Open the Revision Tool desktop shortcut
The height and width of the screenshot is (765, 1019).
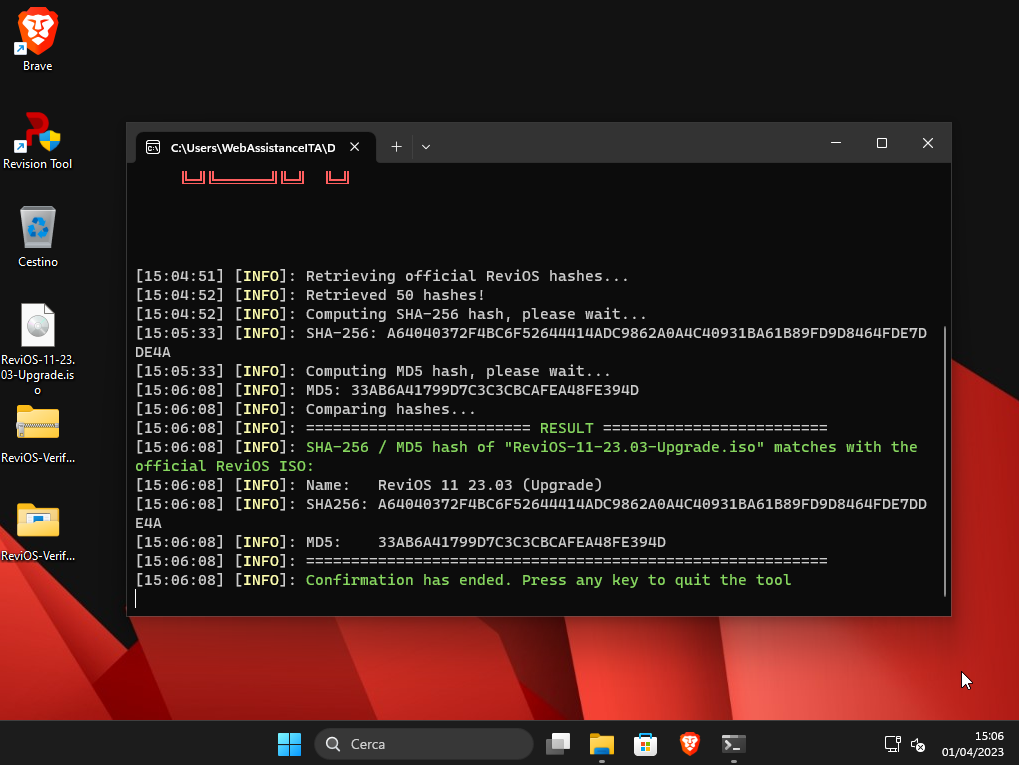38,140
